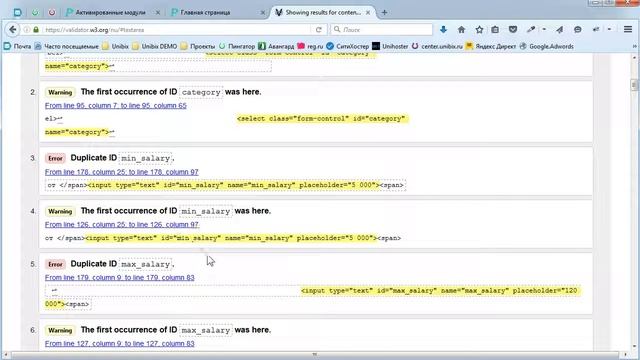Switch to the Активированные модули tab
This screenshot has width=640, height=360.
110,13
